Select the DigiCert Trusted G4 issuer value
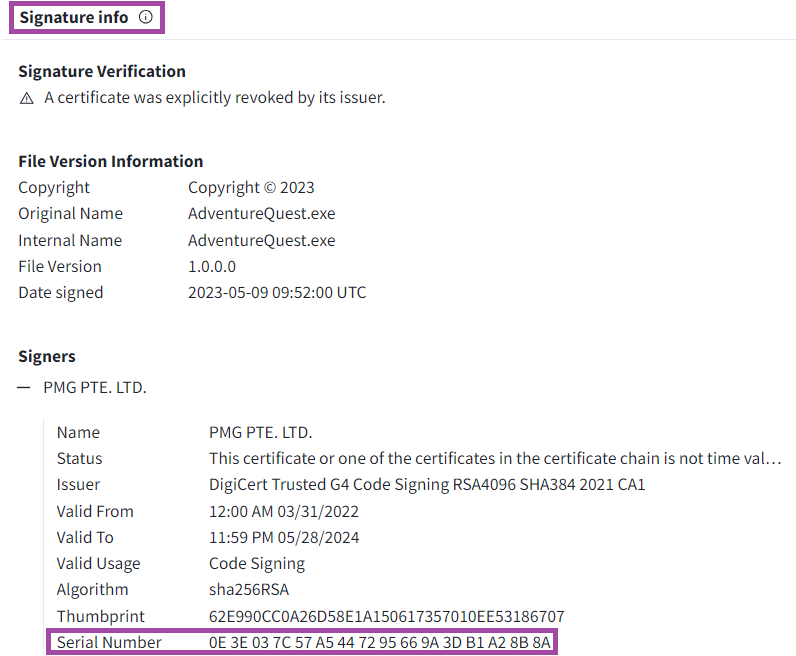 [x=427, y=484]
